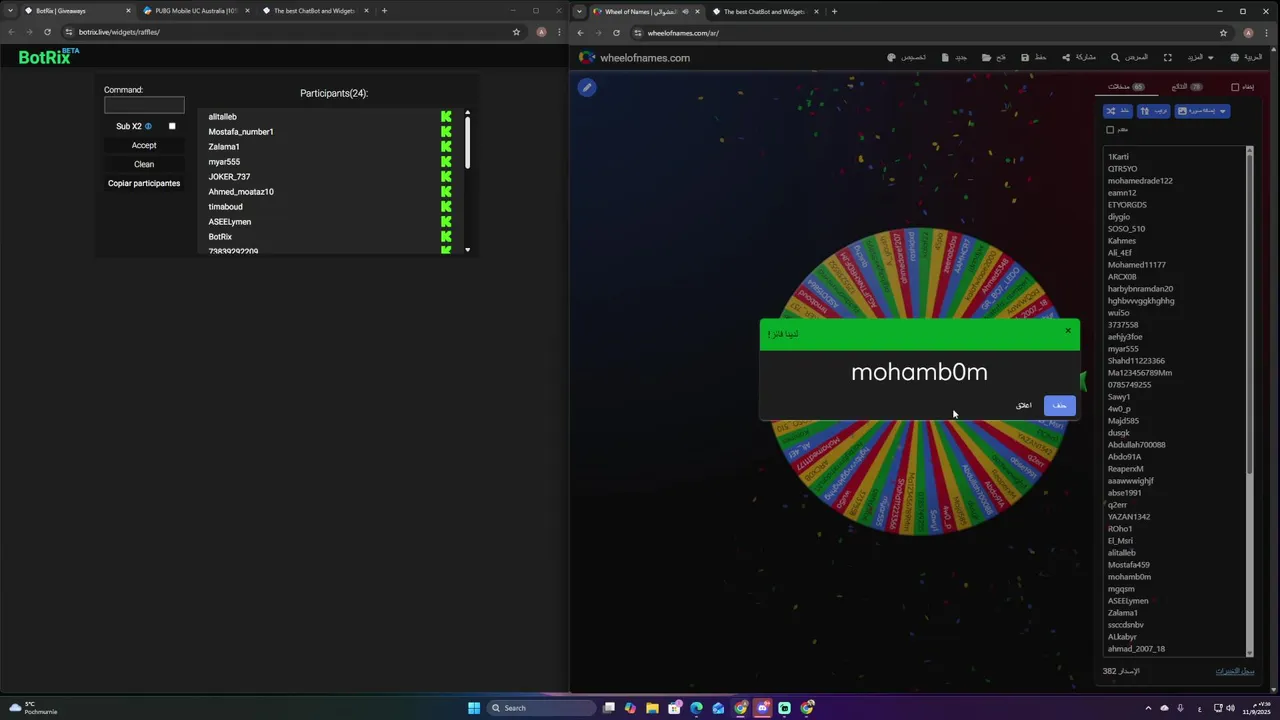This screenshot has width=1280, height=720.
Task: Click the Open folder icon in Wheel of Names
Action: [987, 57]
